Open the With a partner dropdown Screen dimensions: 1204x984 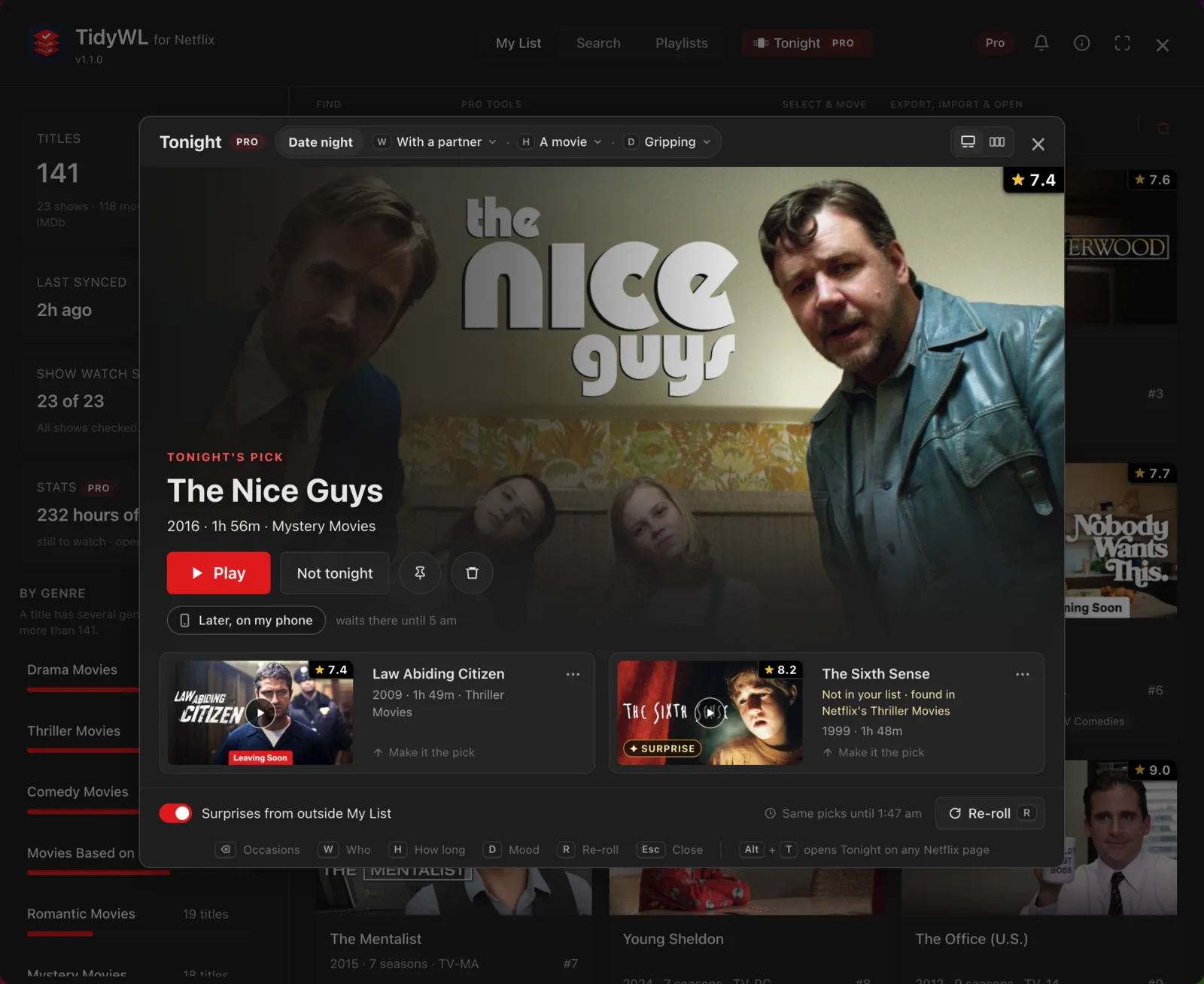[x=436, y=141]
